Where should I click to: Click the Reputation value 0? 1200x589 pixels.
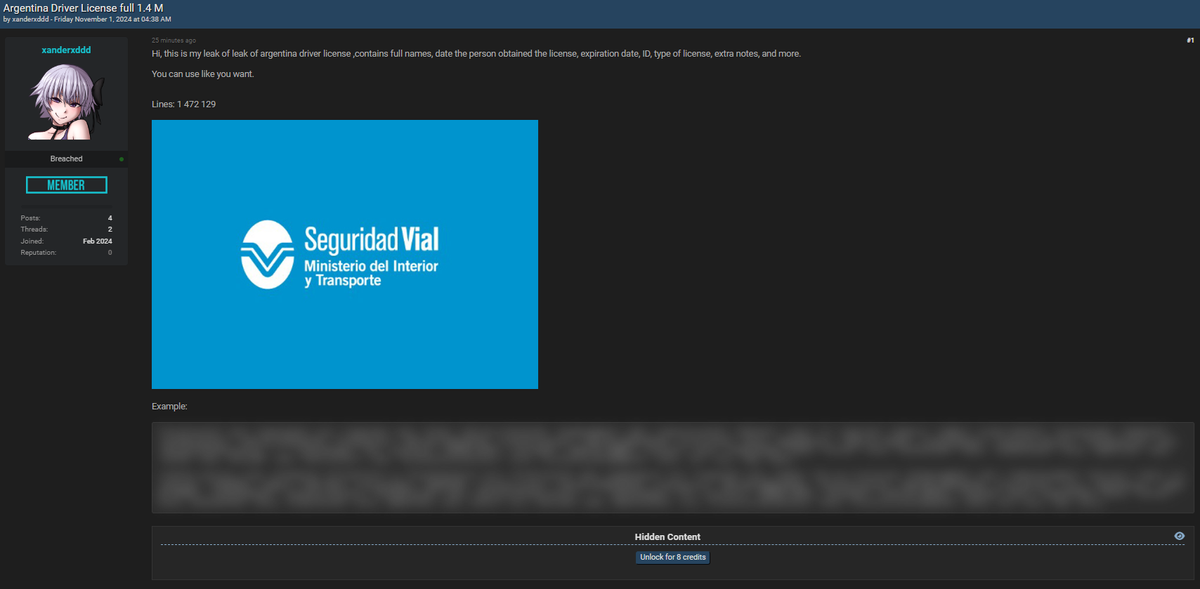108,252
